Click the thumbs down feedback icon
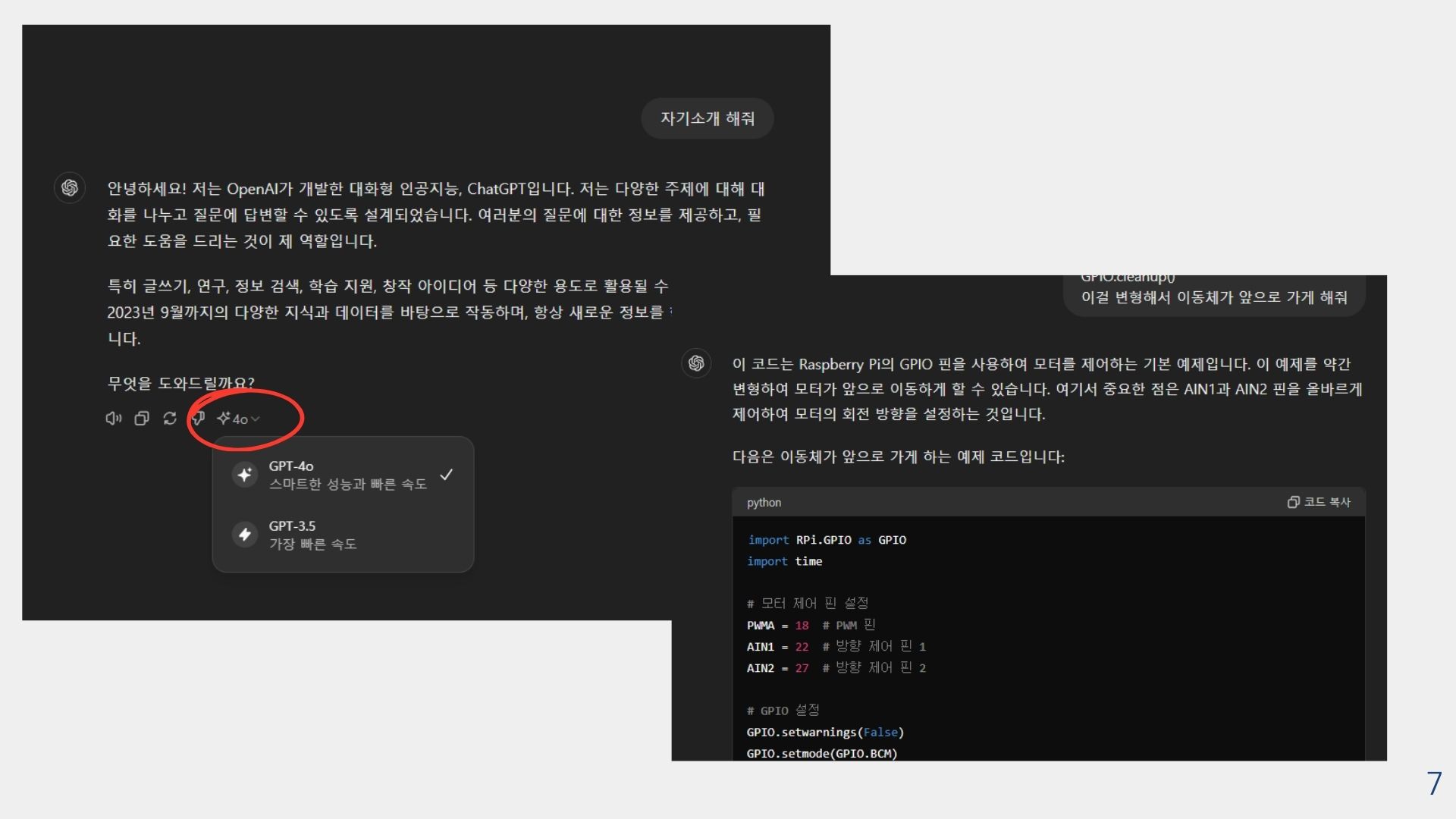Viewport: 1456px width, 819px height. (x=199, y=419)
